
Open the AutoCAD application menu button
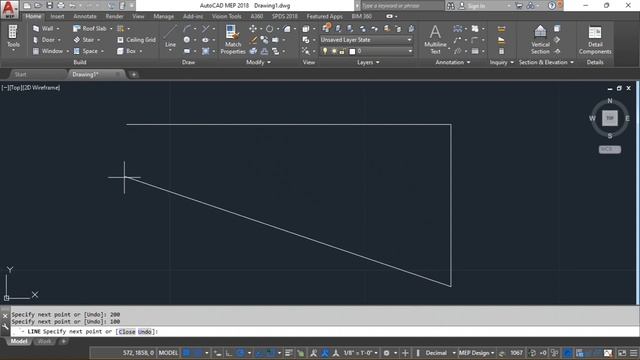pyautogui.click(x=9, y=9)
